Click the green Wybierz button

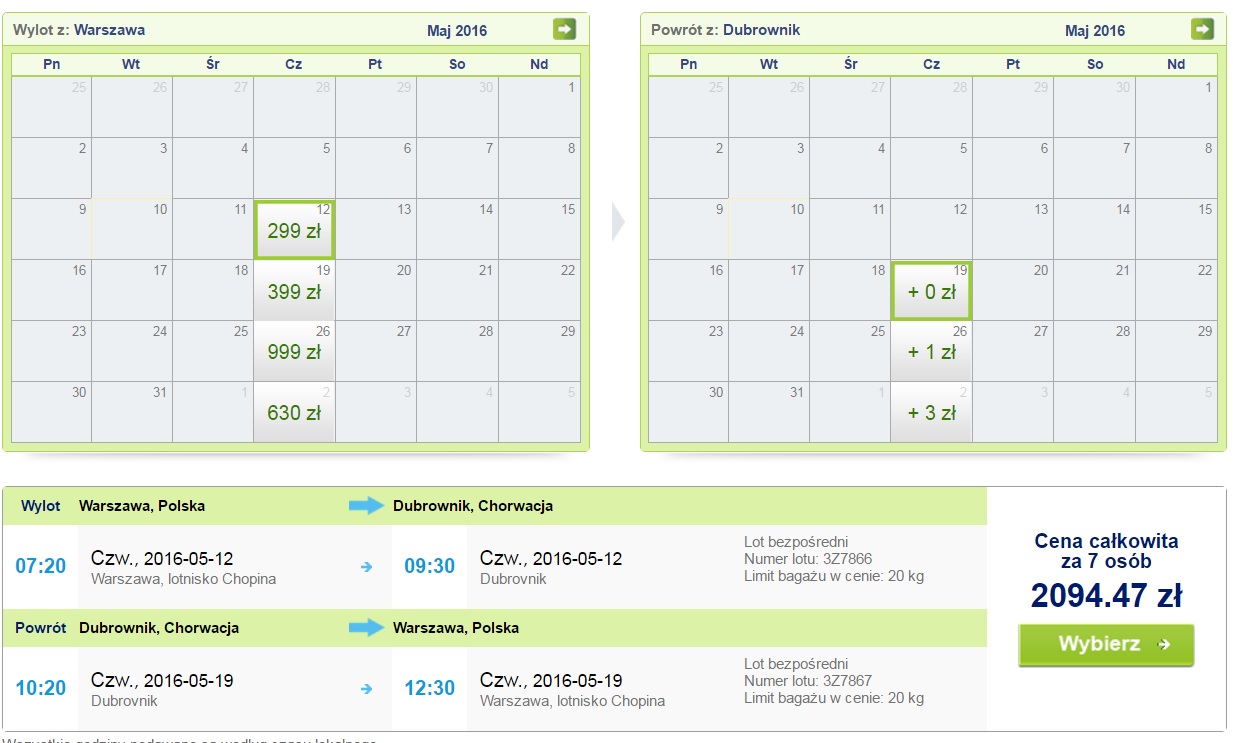click(x=1106, y=645)
